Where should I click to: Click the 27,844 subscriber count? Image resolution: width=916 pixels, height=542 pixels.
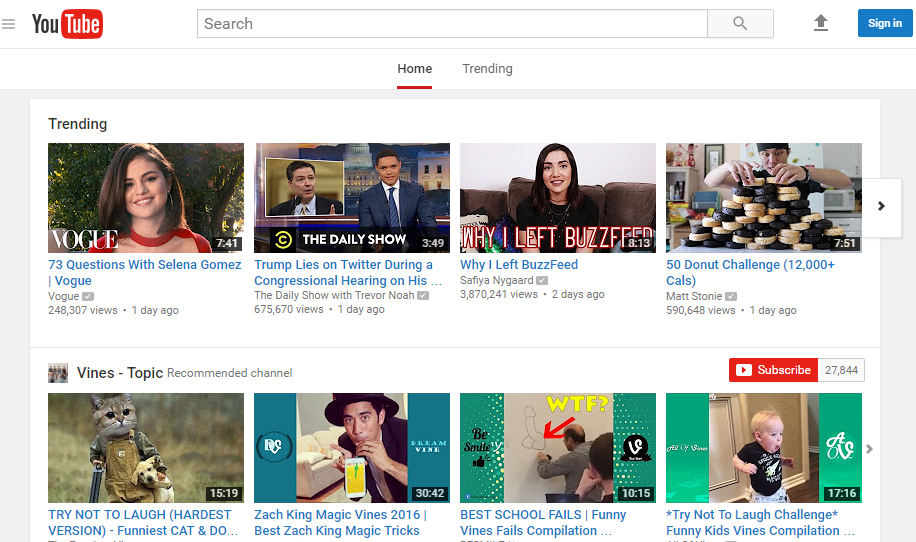[841, 370]
